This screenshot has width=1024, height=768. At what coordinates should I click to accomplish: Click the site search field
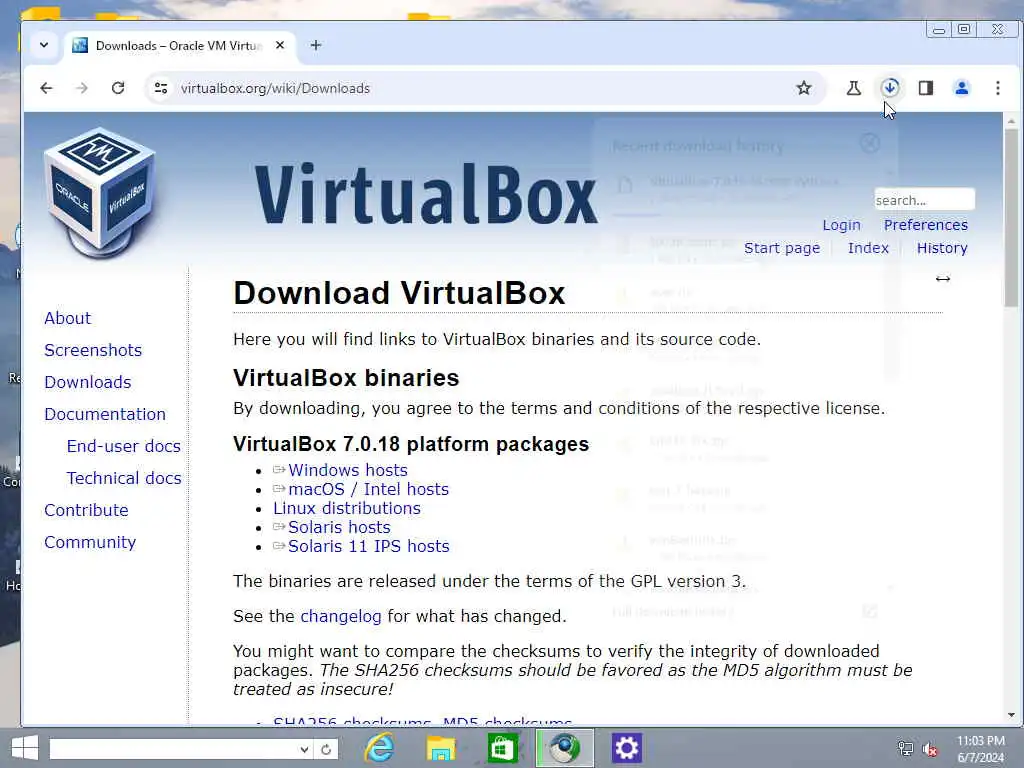point(924,200)
